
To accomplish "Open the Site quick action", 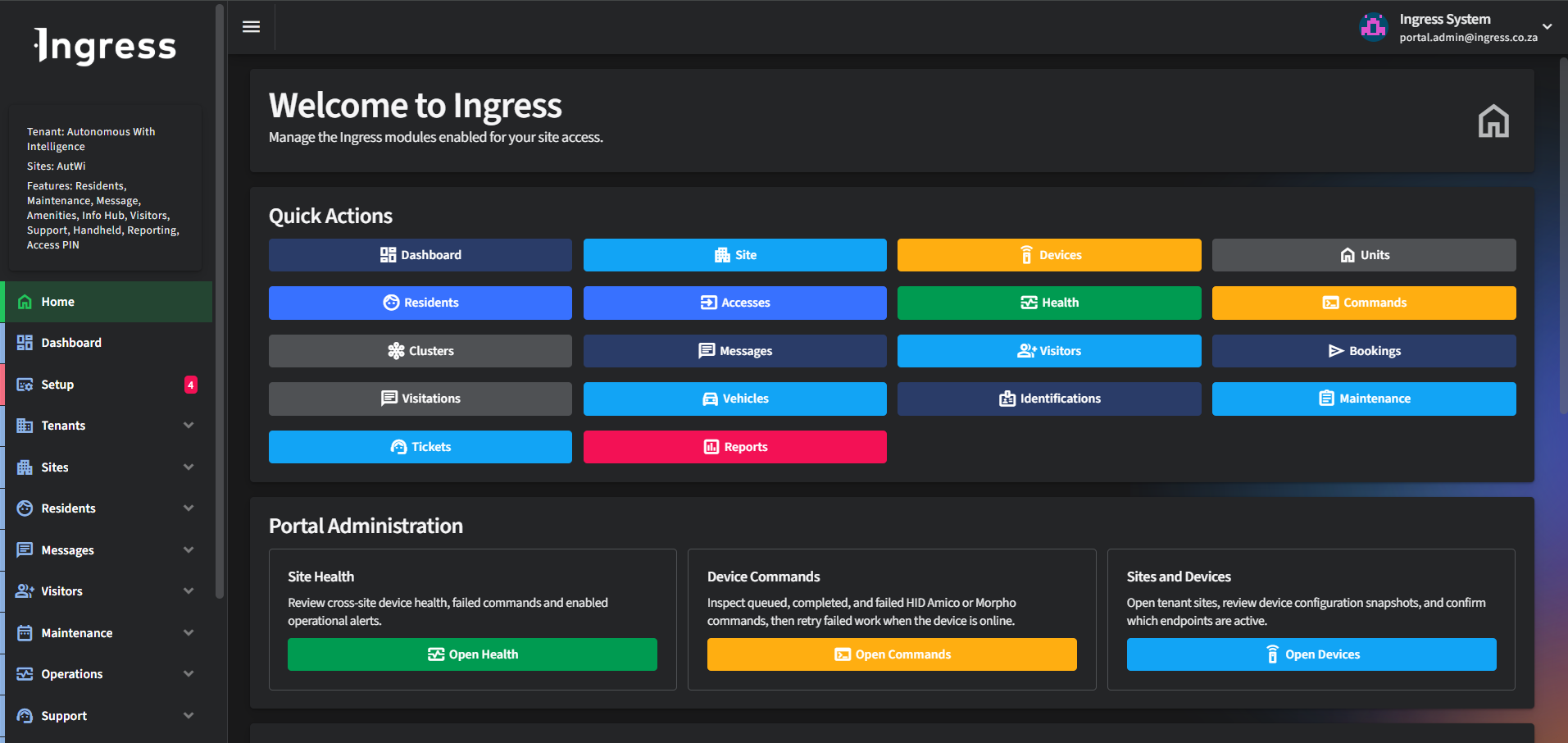I will coord(734,255).
